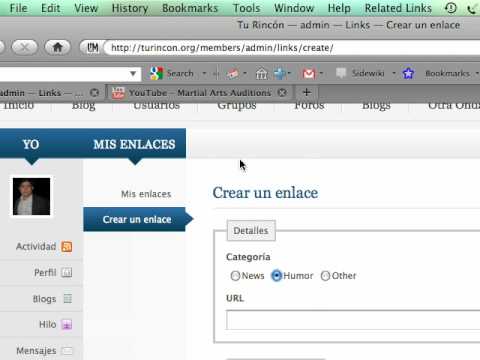This screenshot has height=360, width=480.
Task: Go to Actividad in the sidebar
Action: tap(36, 247)
